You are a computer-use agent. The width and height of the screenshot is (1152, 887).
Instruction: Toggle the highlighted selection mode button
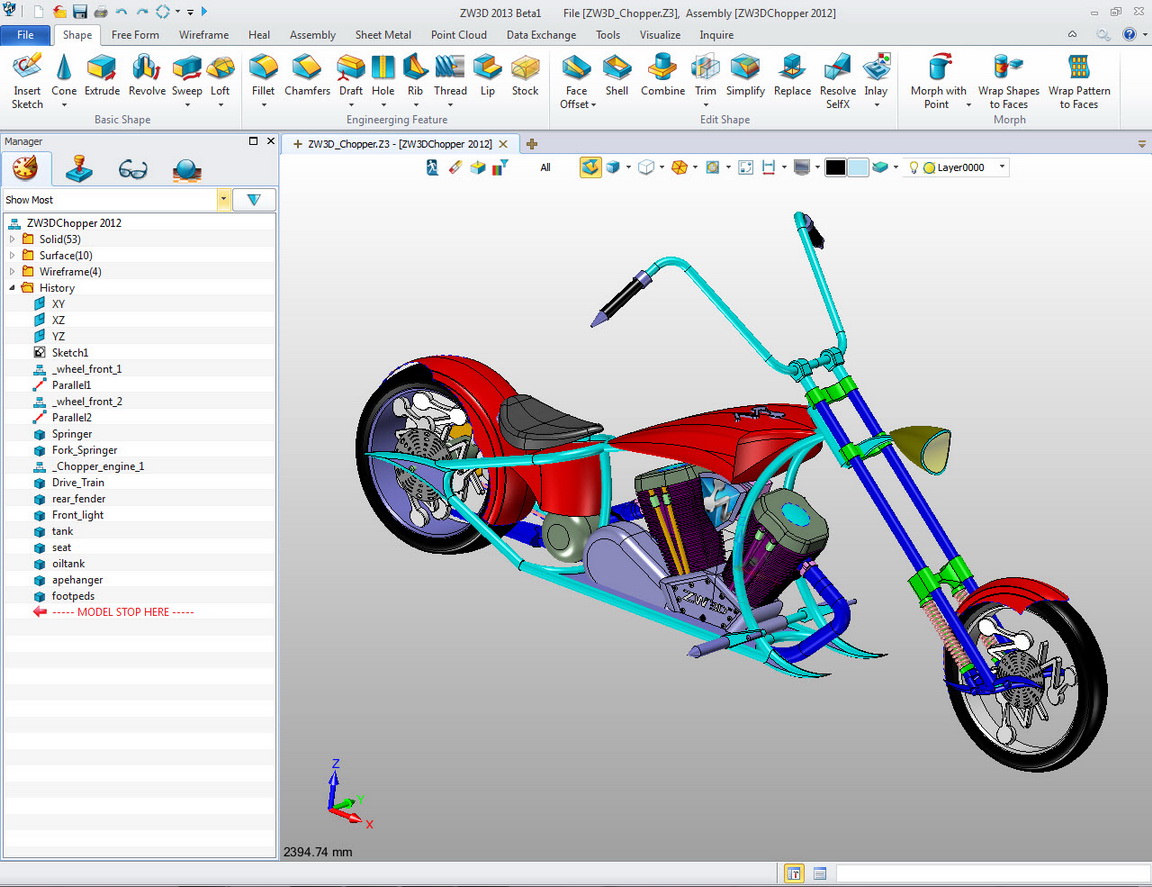coord(591,168)
